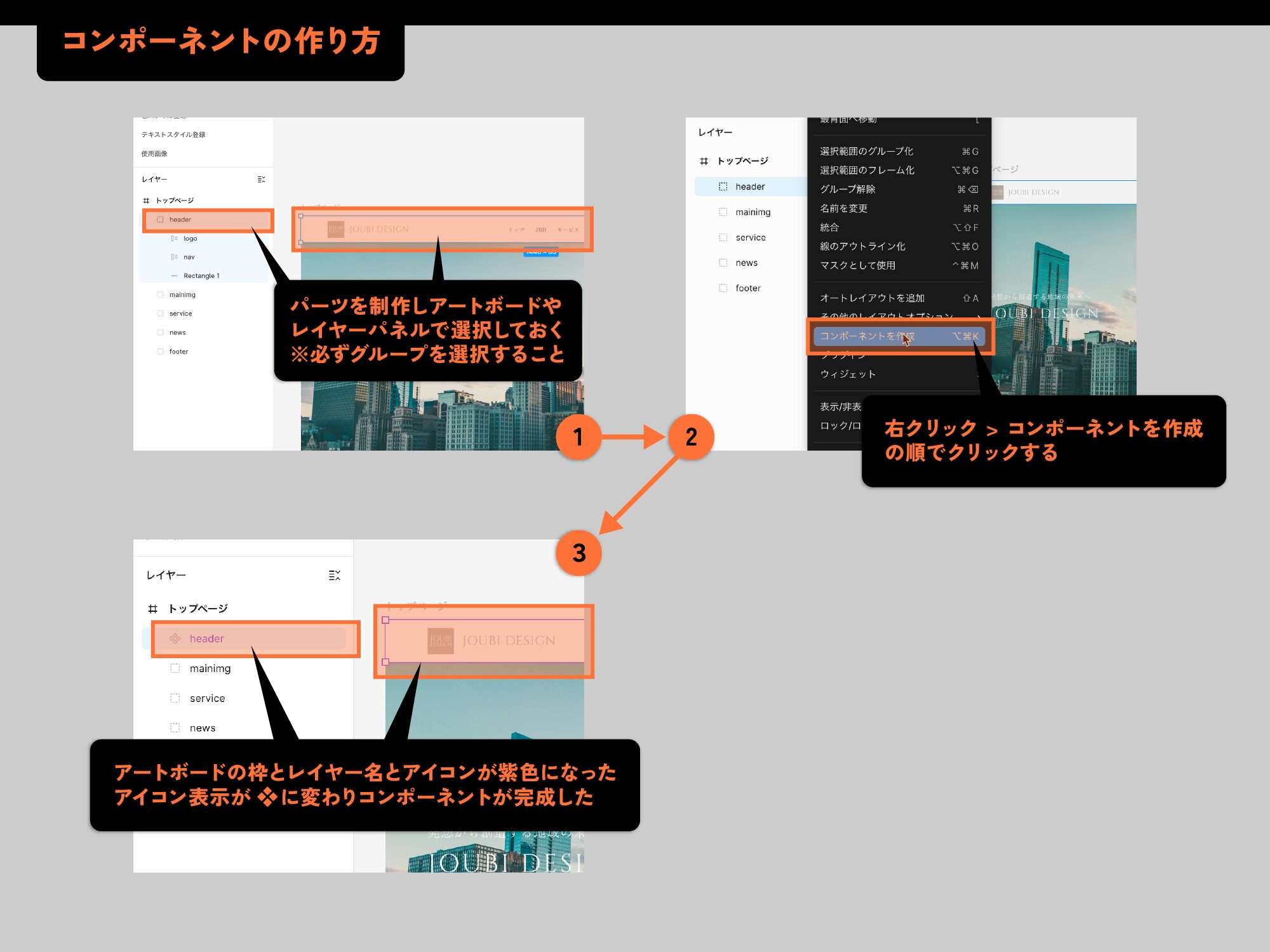Select the logo layer
This screenshot has width=1270, height=952.
[x=204, y=239]
